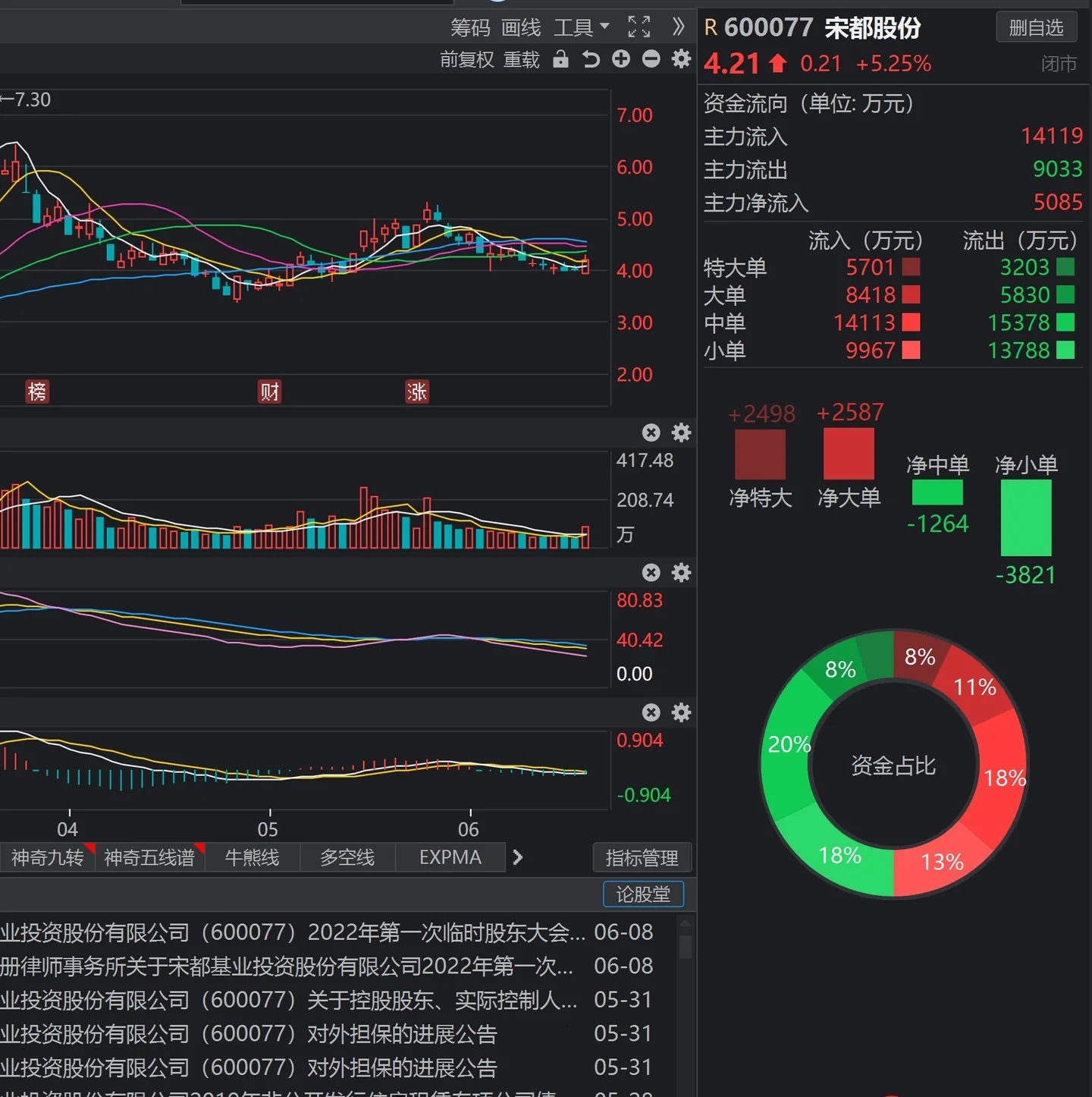Click the 删自选 button

tap(1035, 28)
